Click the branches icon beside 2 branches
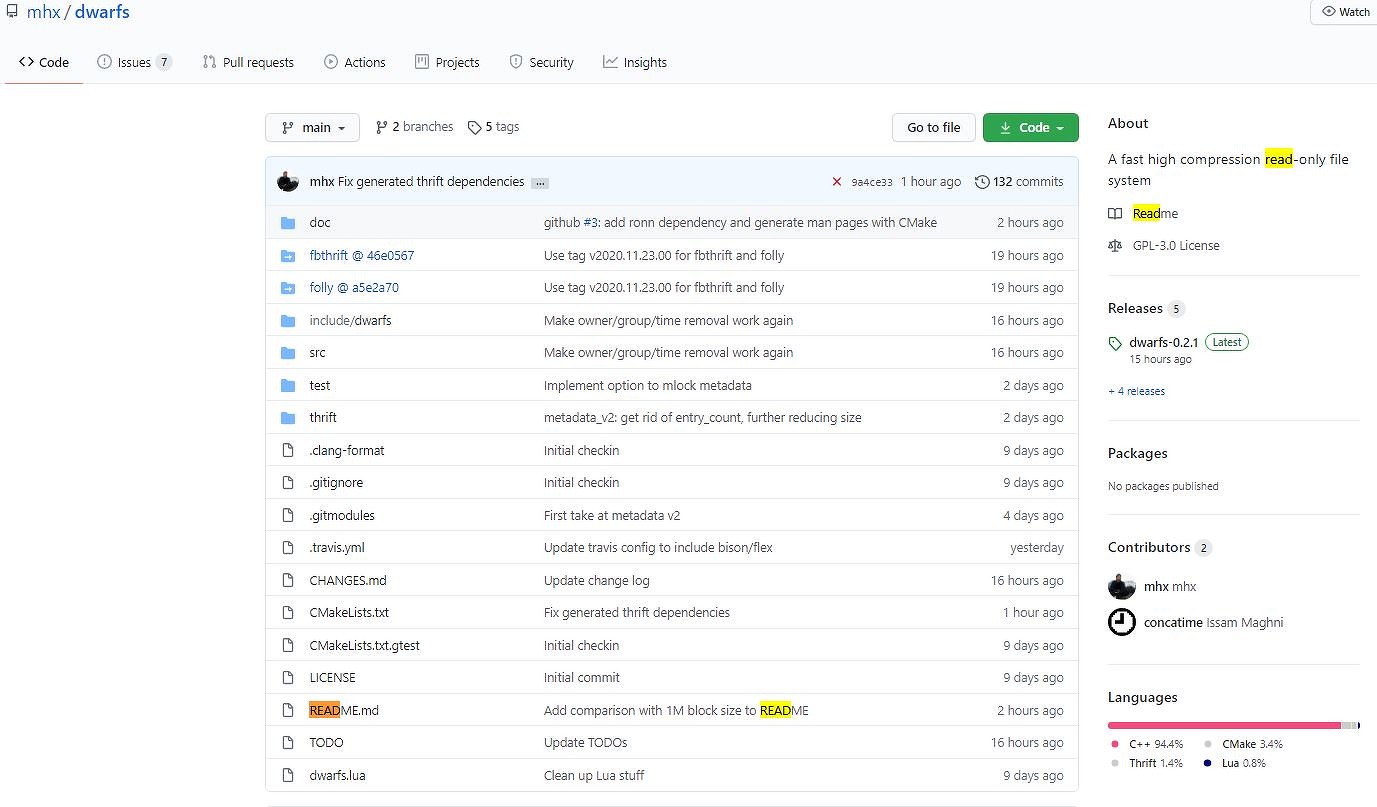This screenshot has width=1377, height=807. 381,128
